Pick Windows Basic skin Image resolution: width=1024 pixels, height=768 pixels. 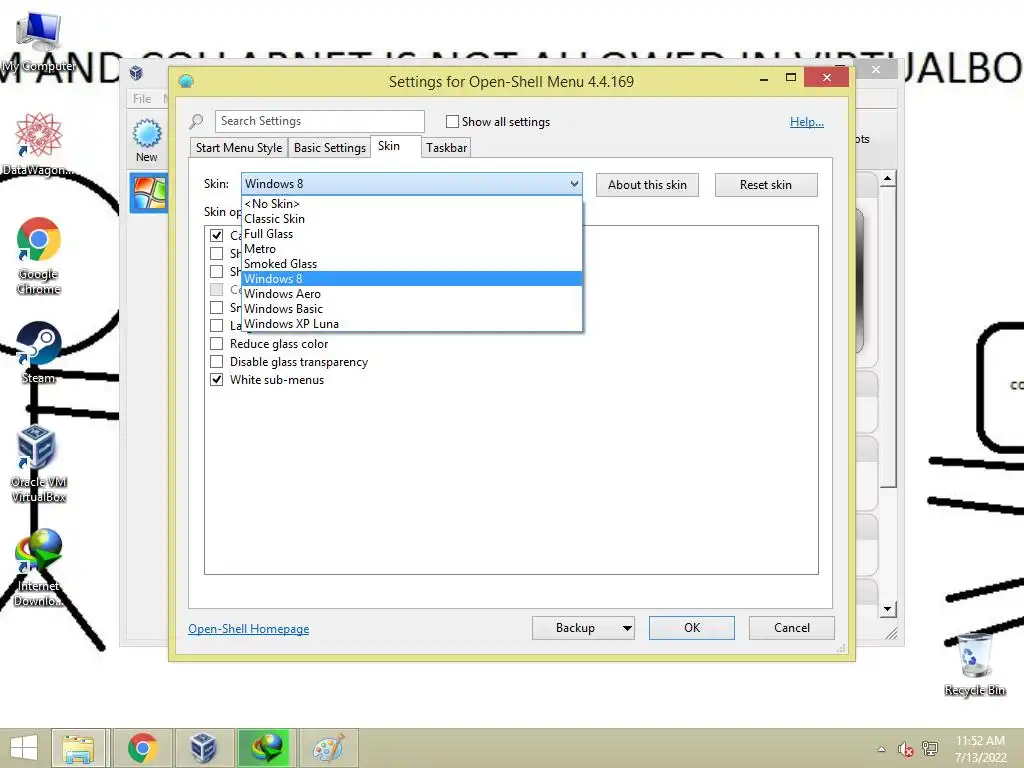(411, 309)
